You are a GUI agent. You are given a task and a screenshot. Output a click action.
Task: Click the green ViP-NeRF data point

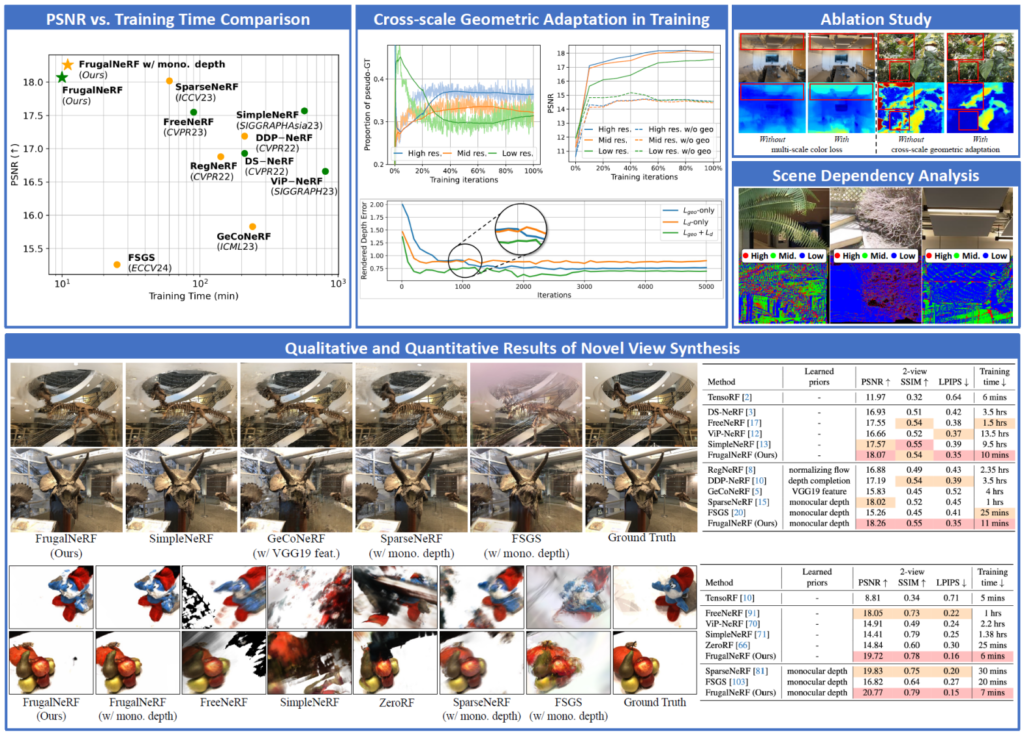click(x=325, y=171)
